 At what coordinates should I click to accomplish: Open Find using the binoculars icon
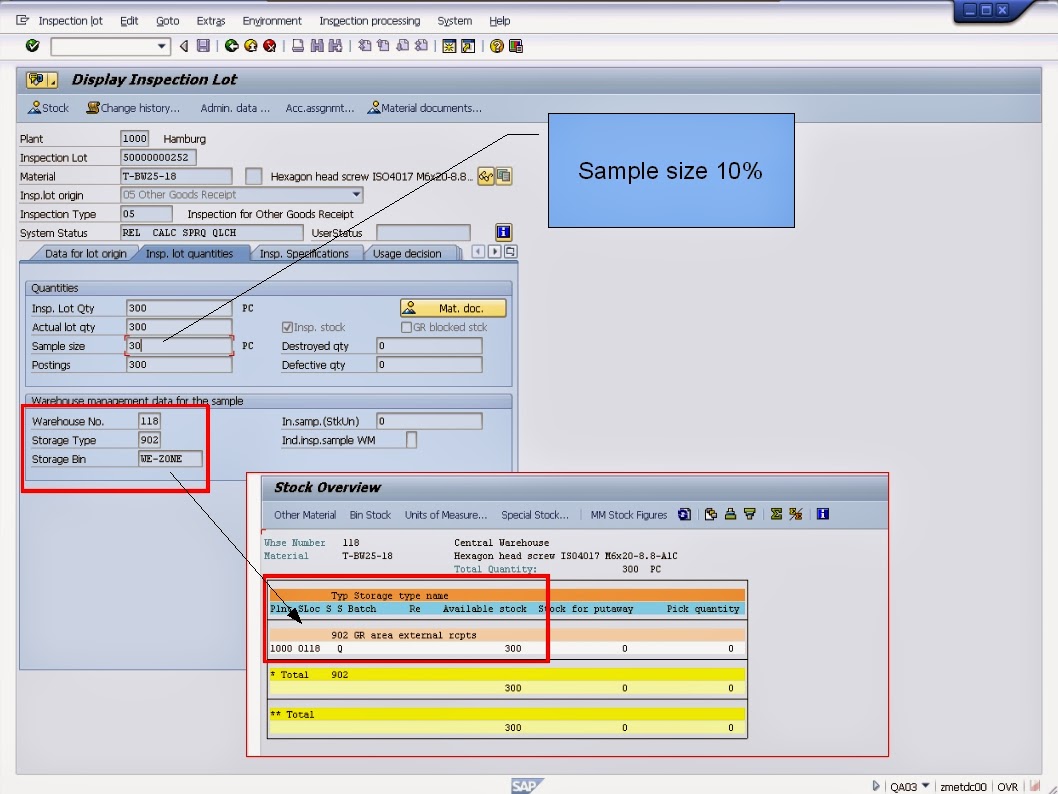(x=317, y=44)
